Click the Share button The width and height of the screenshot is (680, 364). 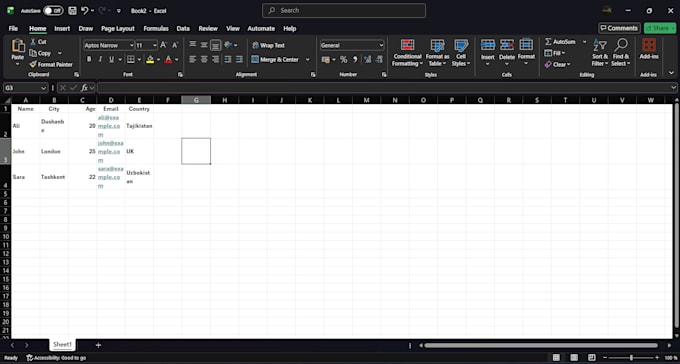(x=660, y=28)
